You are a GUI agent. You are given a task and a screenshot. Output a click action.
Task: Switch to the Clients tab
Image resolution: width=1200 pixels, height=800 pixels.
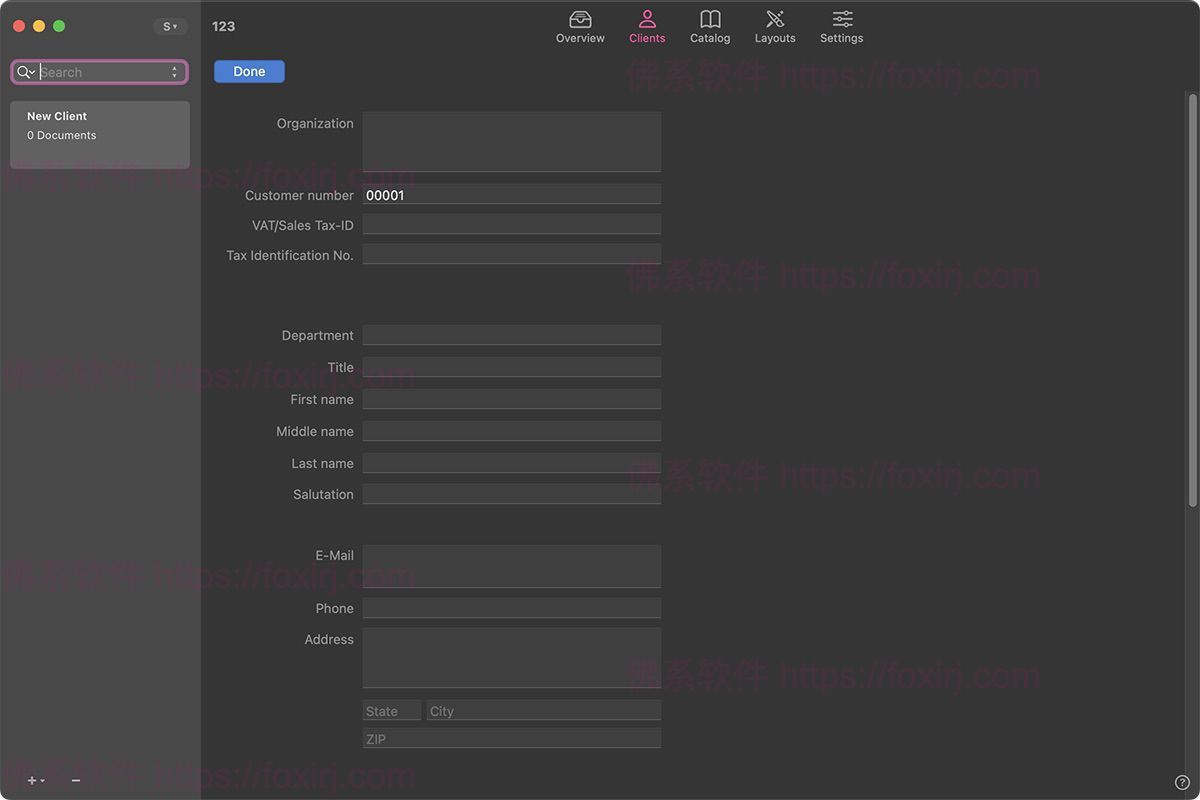coord(647,26)
